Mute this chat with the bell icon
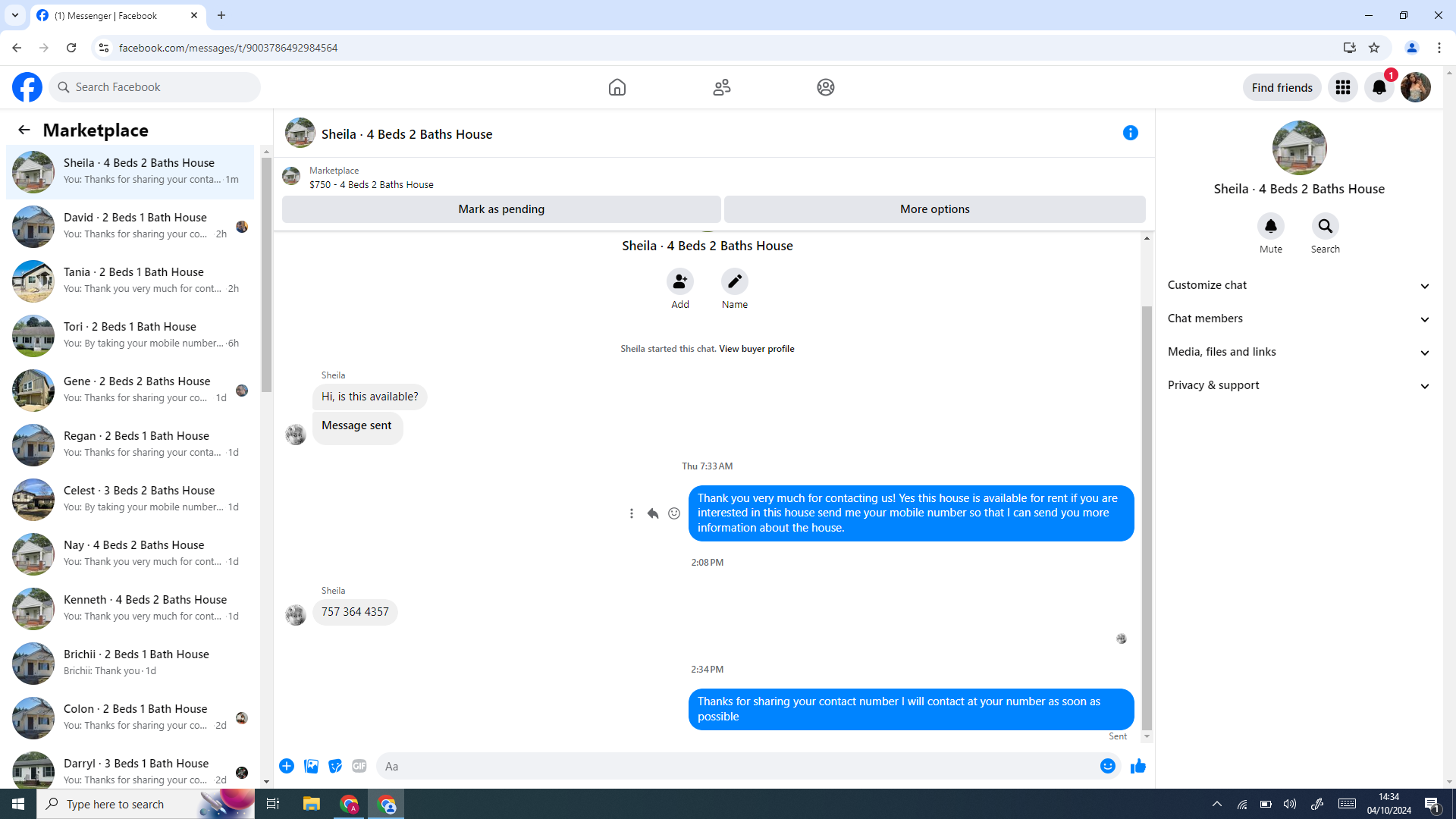1456x819 pixels. 1271,226
